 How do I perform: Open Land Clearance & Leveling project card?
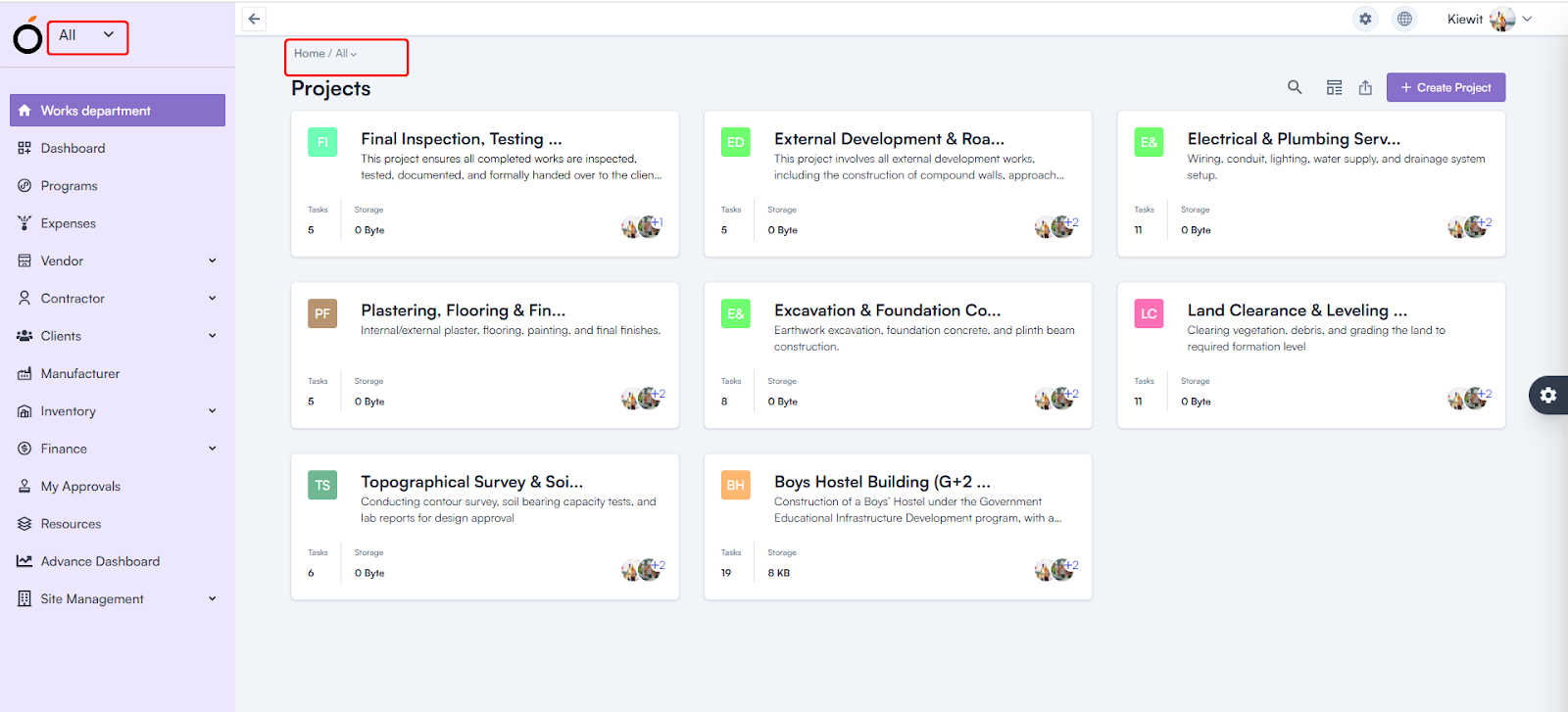click(1297, 310)
